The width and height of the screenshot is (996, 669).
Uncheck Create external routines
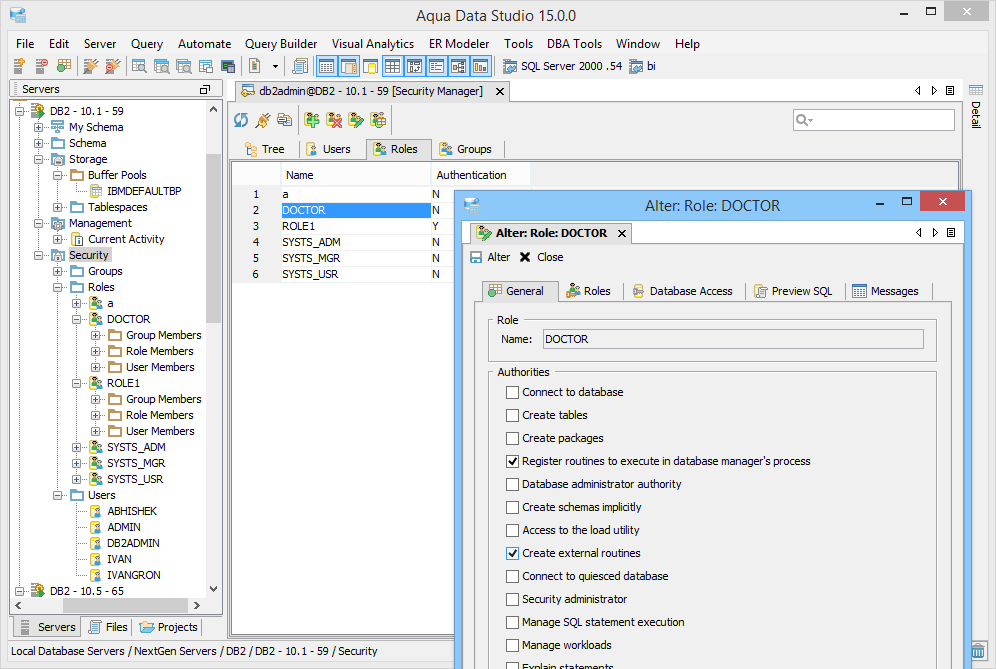pos(512,553)
